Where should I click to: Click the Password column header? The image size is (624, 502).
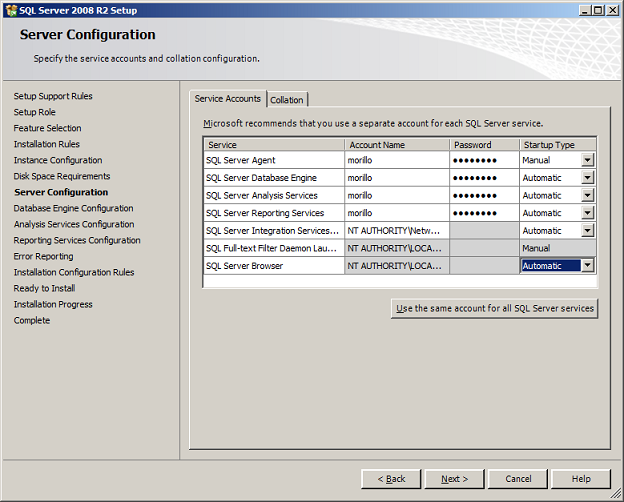coord(484,145)
